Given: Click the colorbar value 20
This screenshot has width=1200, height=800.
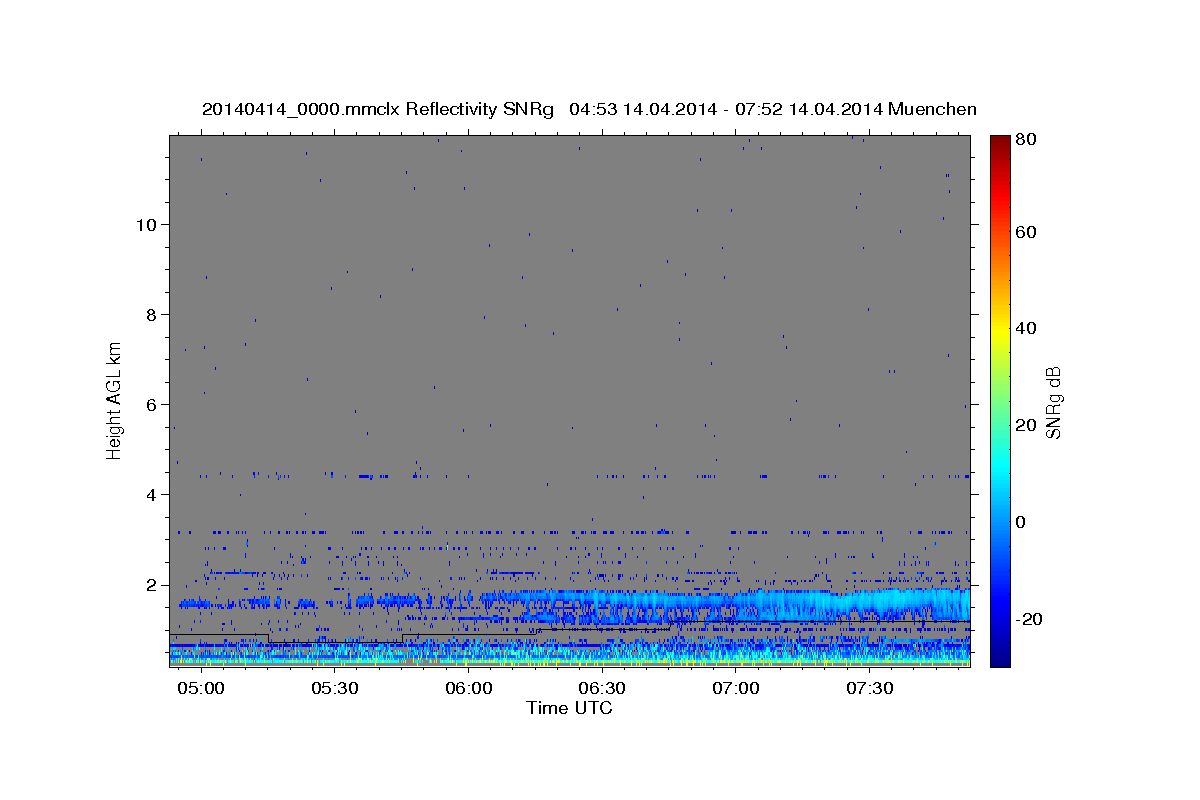Looking at the screenshot, I should [x=1027, y=425].
